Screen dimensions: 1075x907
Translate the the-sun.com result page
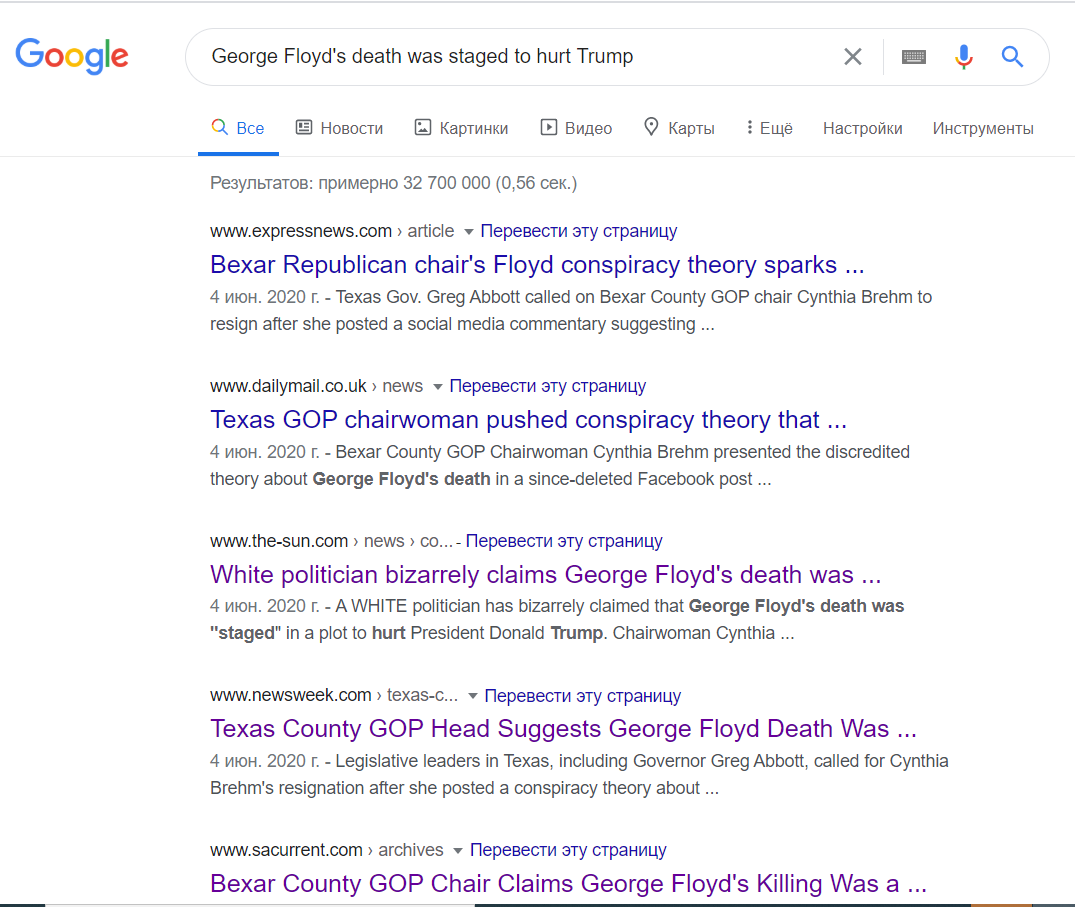(x=564, y=541)
